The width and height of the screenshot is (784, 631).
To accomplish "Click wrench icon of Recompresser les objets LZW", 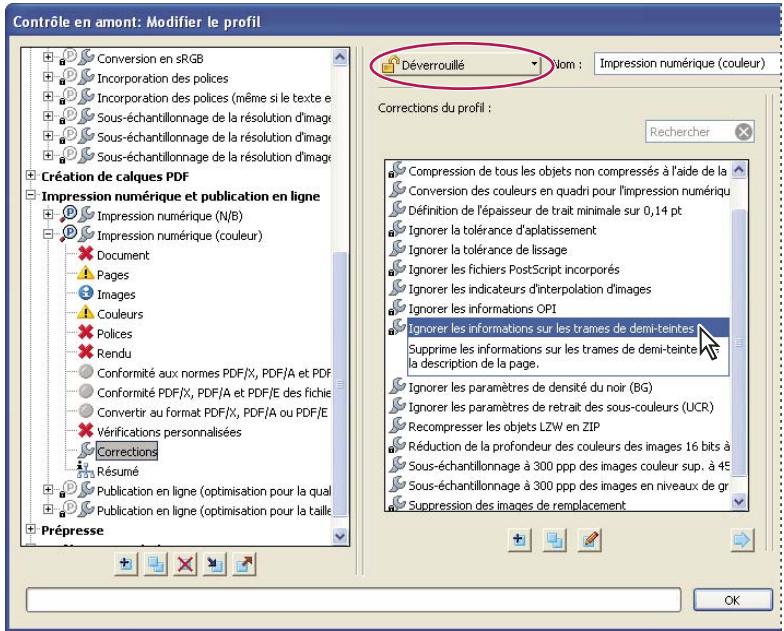I will [398, 426].
